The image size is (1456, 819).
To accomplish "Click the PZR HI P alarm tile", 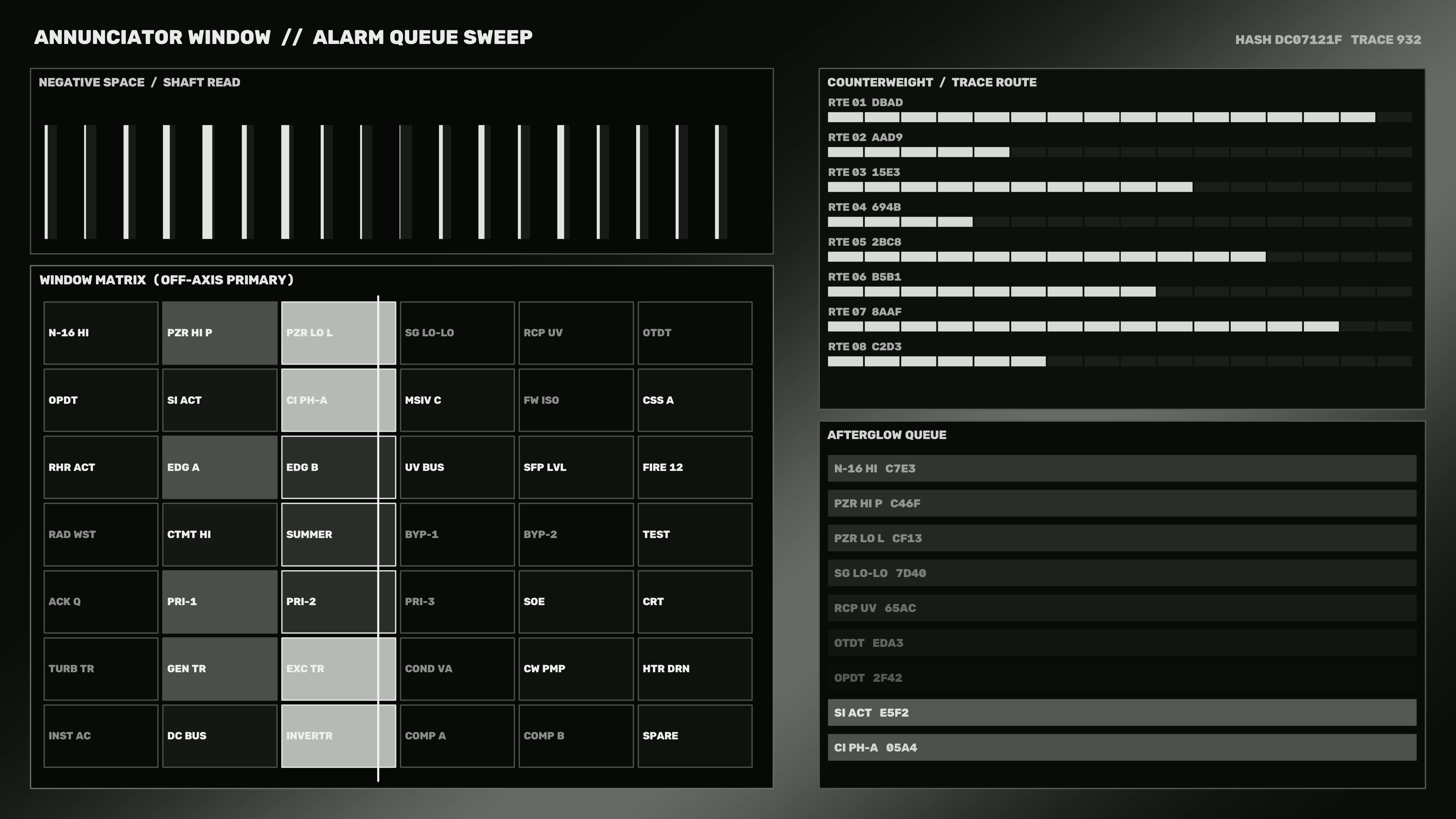I will click(x=219, y=333).
